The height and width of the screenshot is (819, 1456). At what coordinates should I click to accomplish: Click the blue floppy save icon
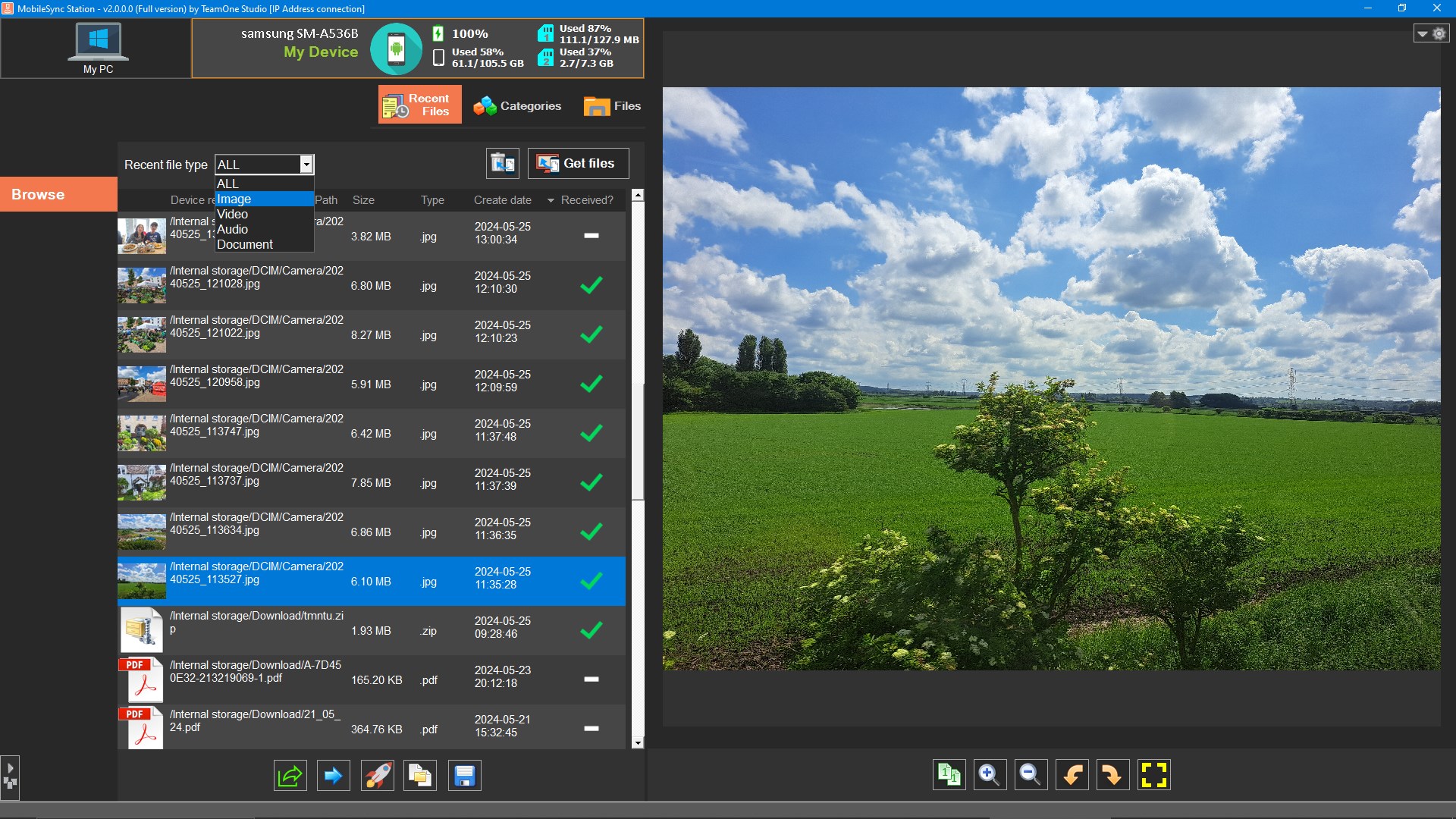point(464,776)
